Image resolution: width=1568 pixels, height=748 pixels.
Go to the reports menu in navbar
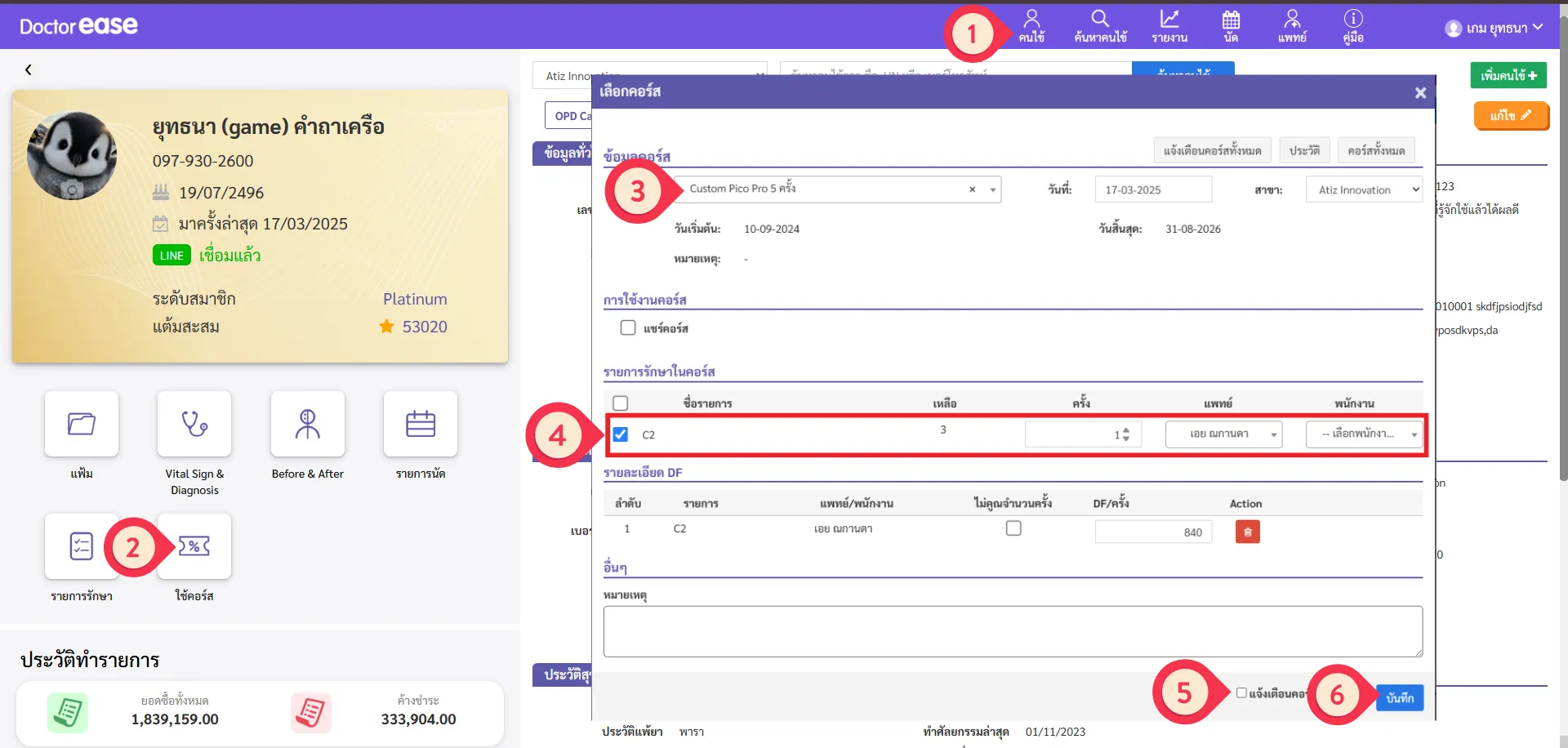(1169, 26)
